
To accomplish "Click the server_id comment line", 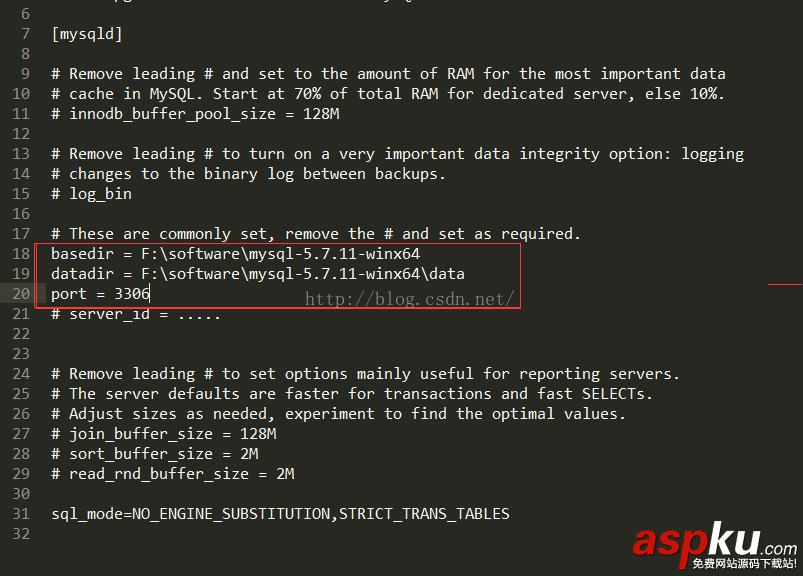I will coord(136,314).
